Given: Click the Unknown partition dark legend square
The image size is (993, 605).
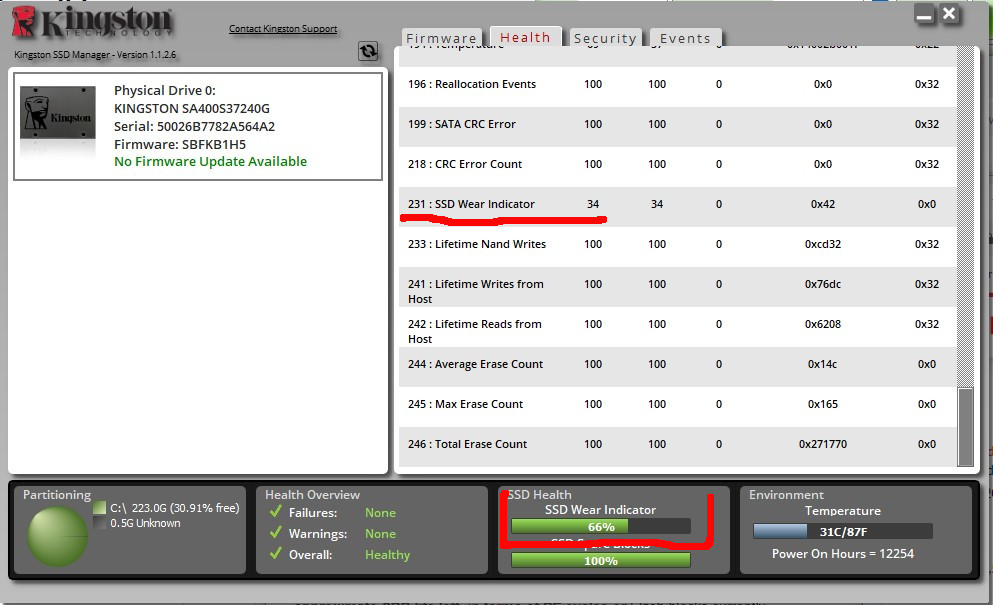Looking at the screenshot, I should pyautogui.click(x=99, y=523).
